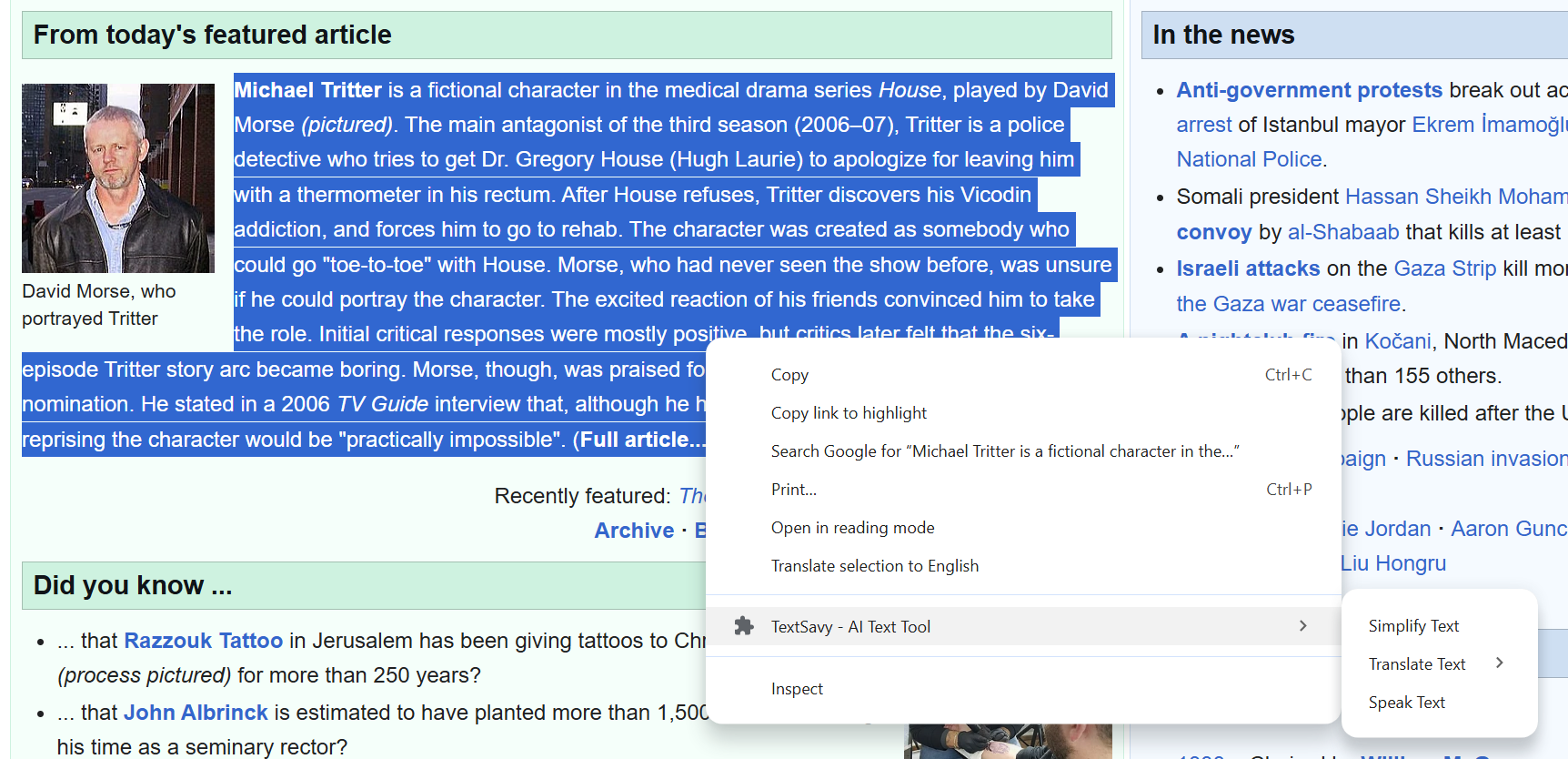Open the Ekrem İmamoğlu link
Image resolution: width=1568 pixels, height=759 pixels.
click(x=1489, y=125)
